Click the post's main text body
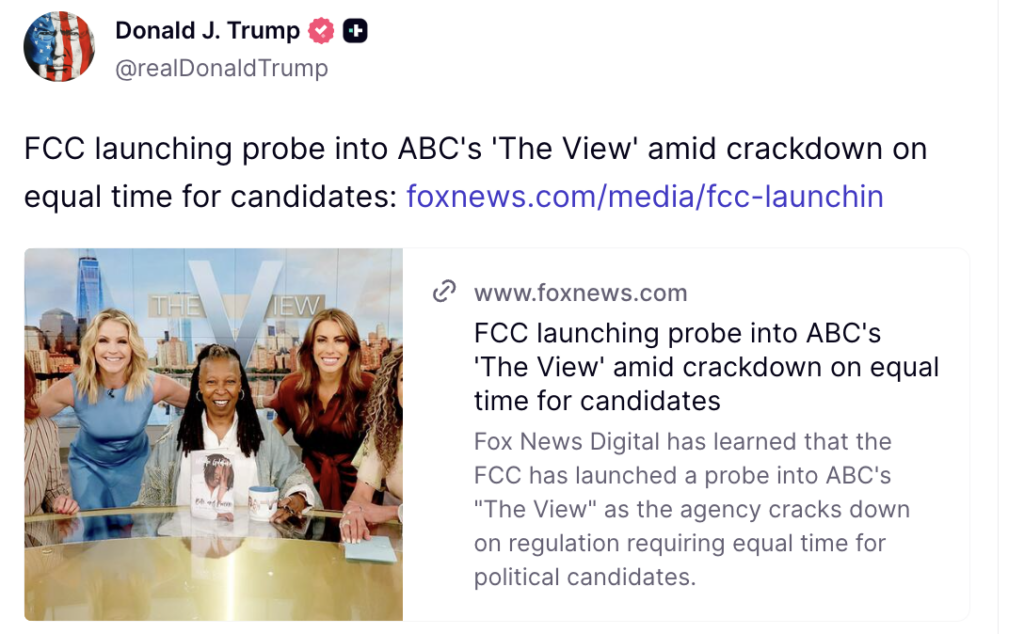The height and width of the screenshot is (634, 1024). pyautogui.click(x=475, y=150)
